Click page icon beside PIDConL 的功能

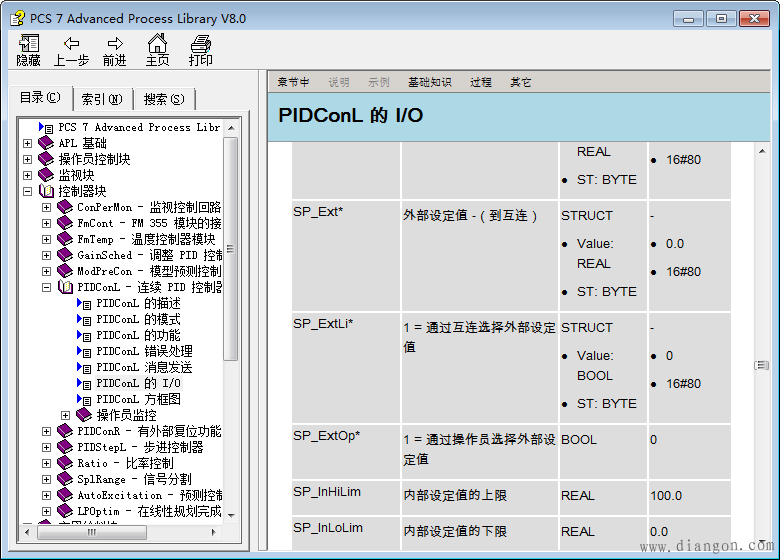point(84,335)
